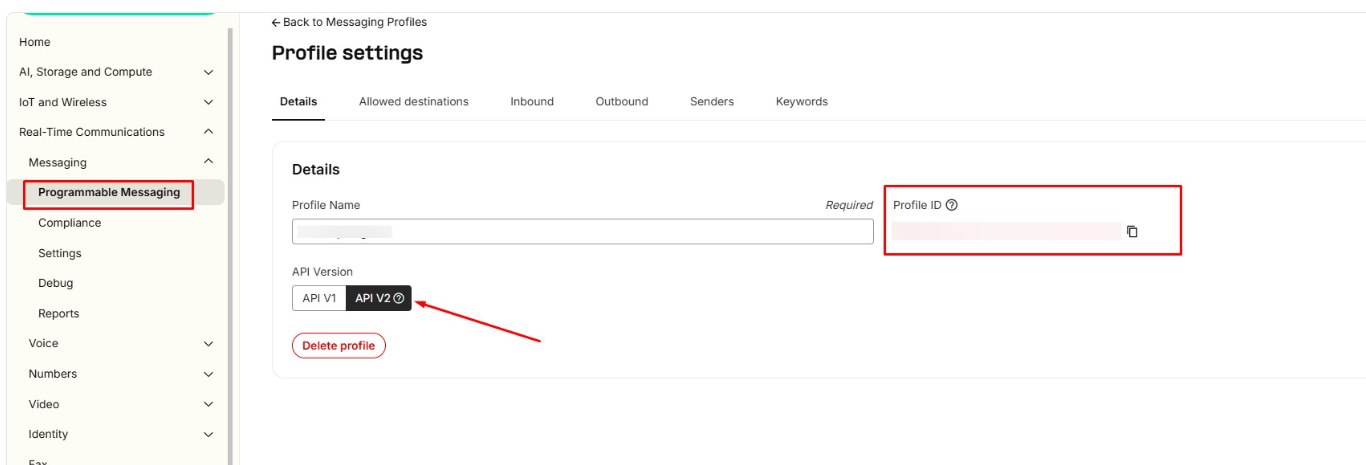Open Compliance in the sidebar
This screenshot has width=1366, height=465.
69,223
